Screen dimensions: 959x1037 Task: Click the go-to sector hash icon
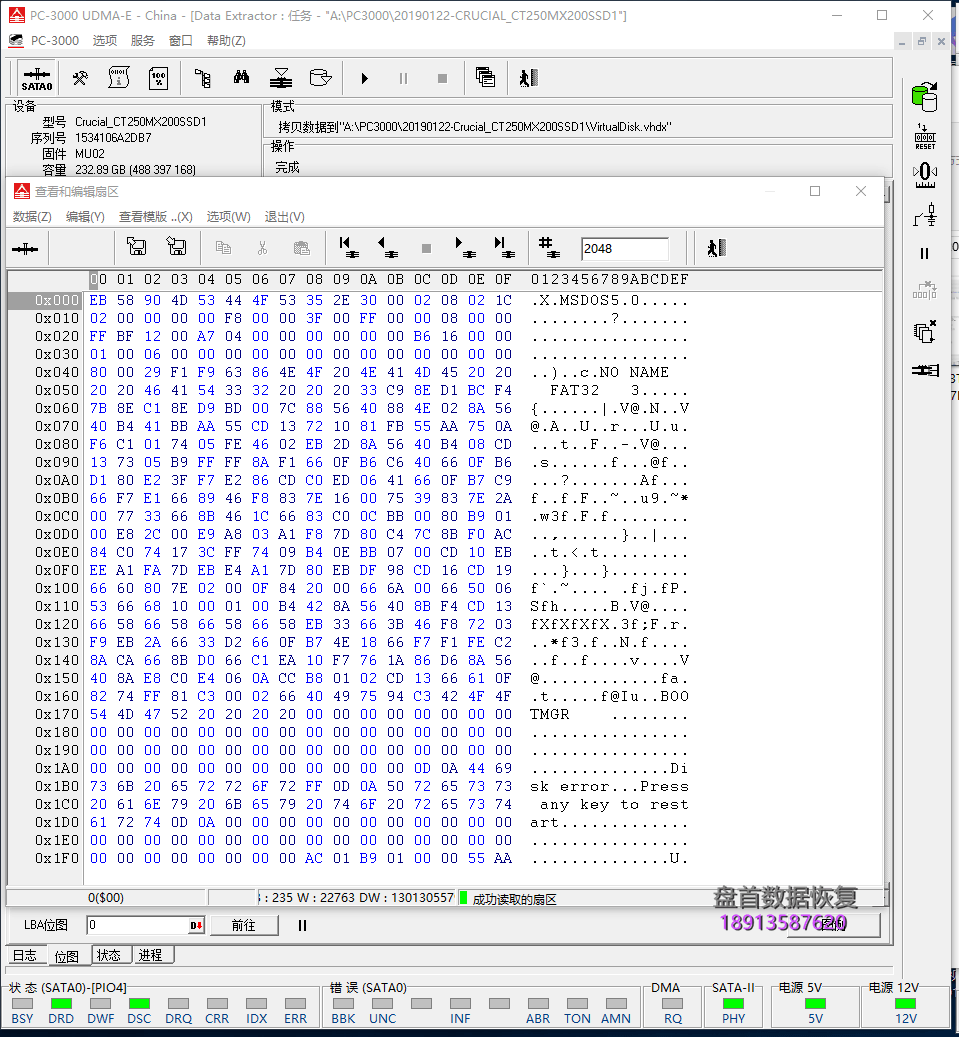[x=549, y=247]
